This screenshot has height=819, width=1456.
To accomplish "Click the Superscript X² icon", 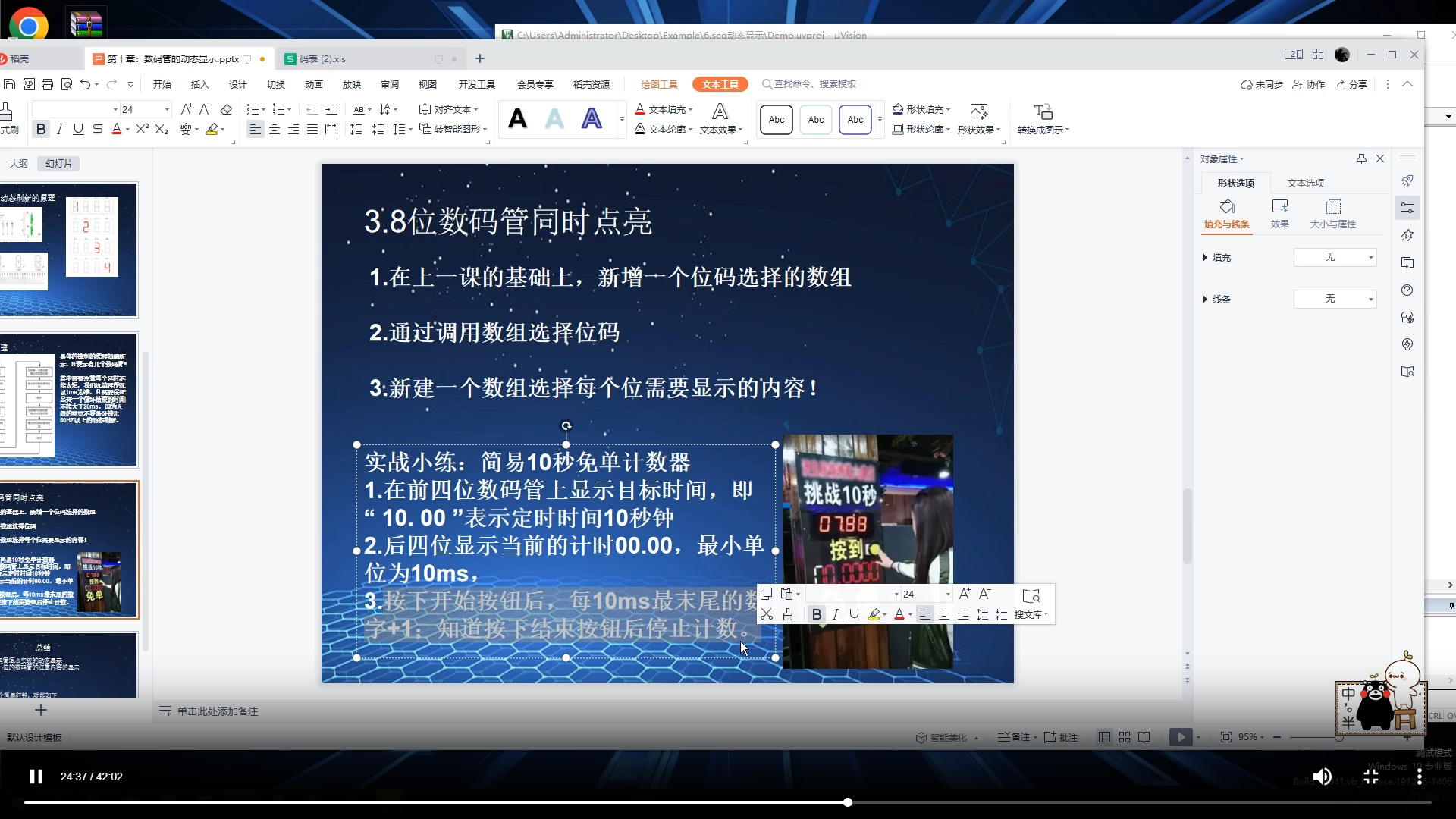I will 142,130.
